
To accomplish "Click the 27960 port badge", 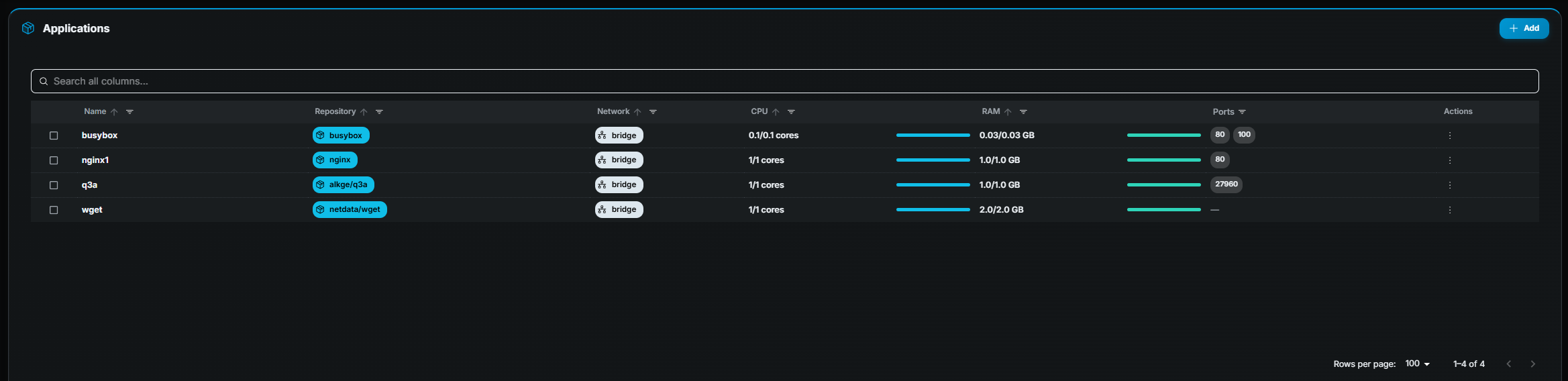I will pos(1226,184).
